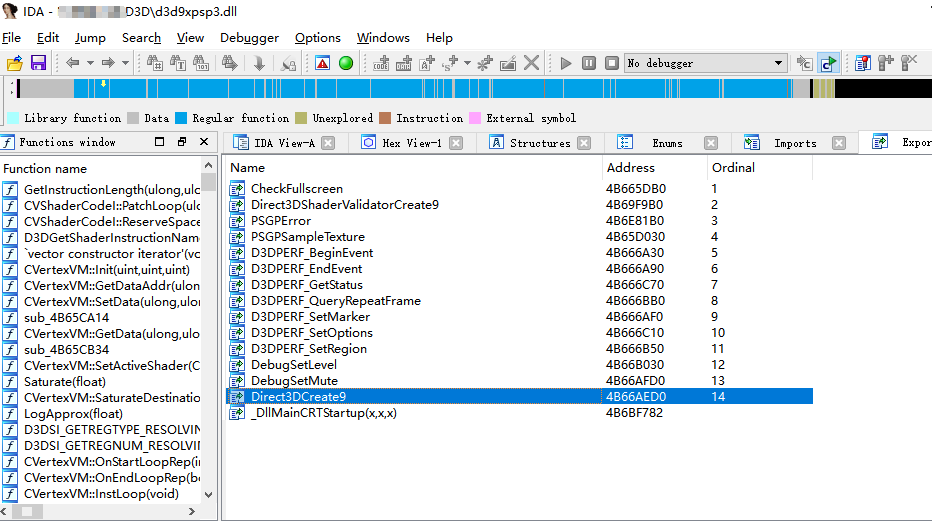Click the breakpoint list toolbar icon
This screenshot has height=521, width=932.
862,63
